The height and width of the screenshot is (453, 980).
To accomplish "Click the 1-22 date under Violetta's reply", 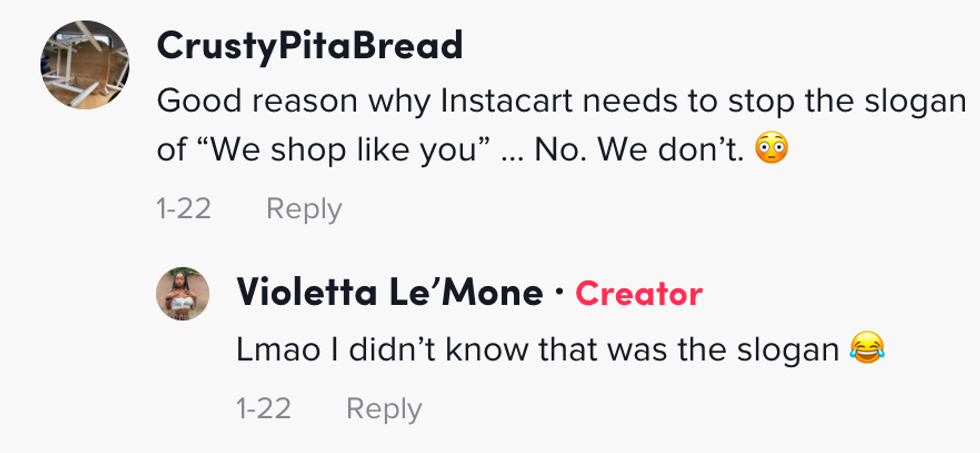I will pos(262,408).
